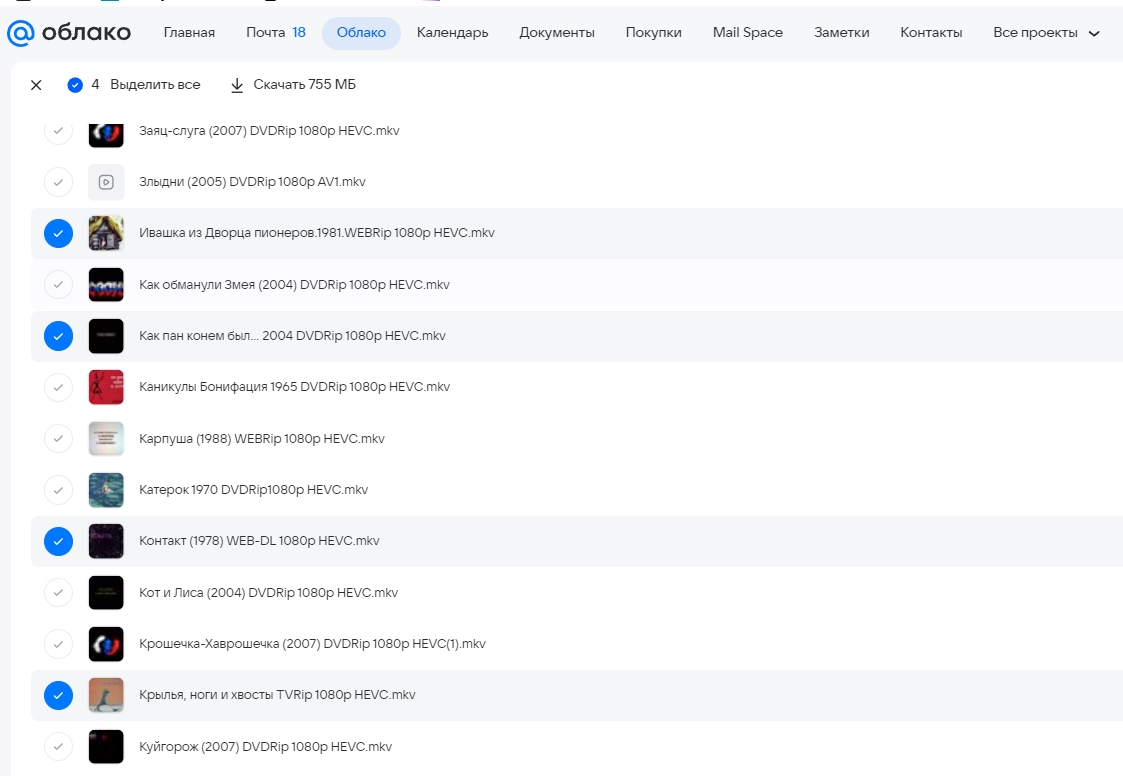Click thumbnail of Катерок 1970
Screen dimensions: 1123x776
pyautogui.click(x=106, y=490)
